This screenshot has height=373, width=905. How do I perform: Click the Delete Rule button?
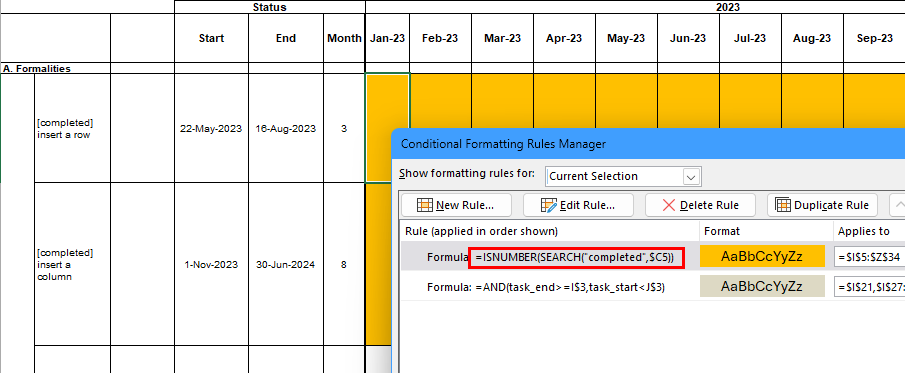pyautogui.click(x=700, y=205)
